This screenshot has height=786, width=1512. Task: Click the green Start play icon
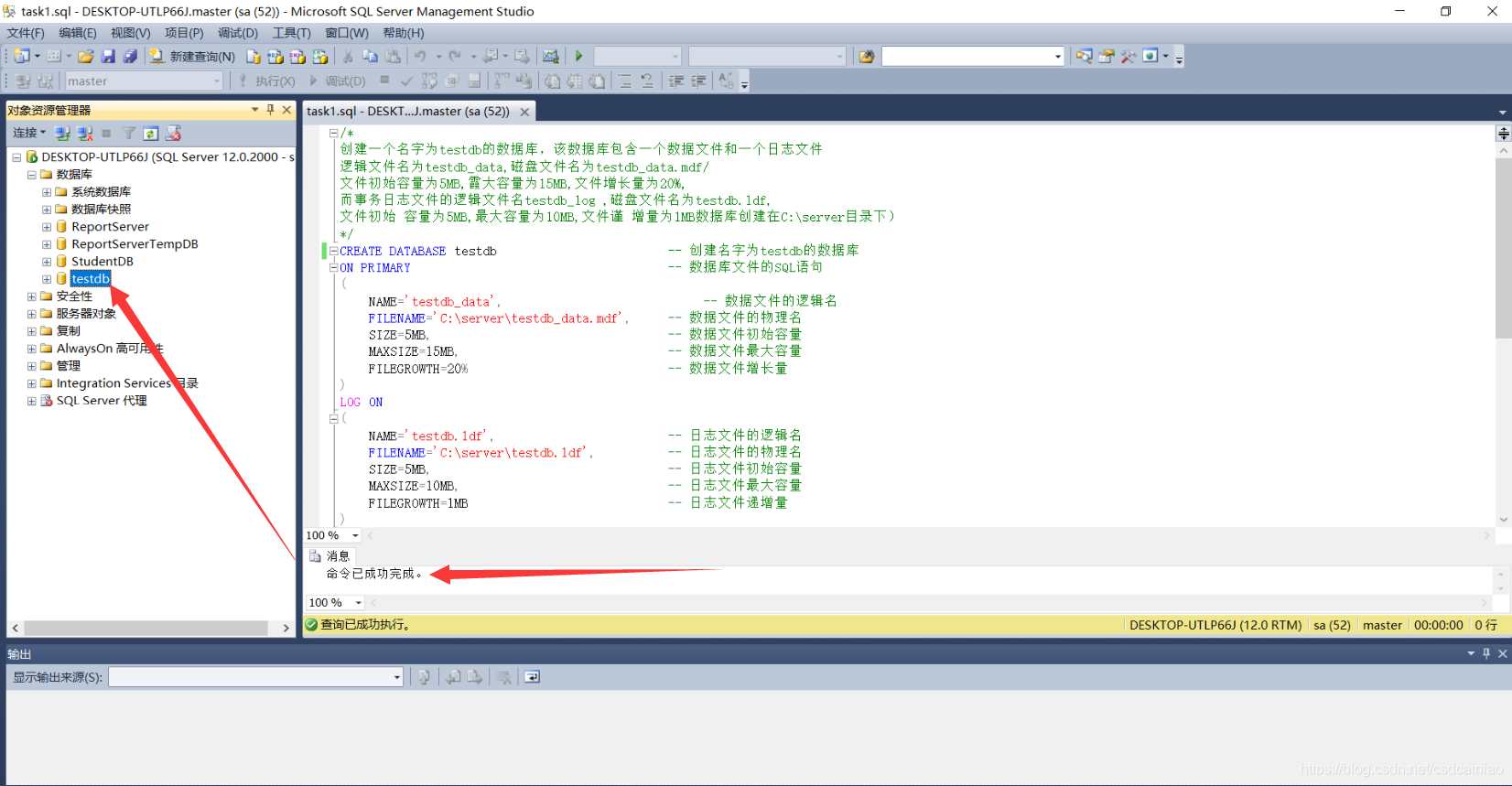coord(578,56)
